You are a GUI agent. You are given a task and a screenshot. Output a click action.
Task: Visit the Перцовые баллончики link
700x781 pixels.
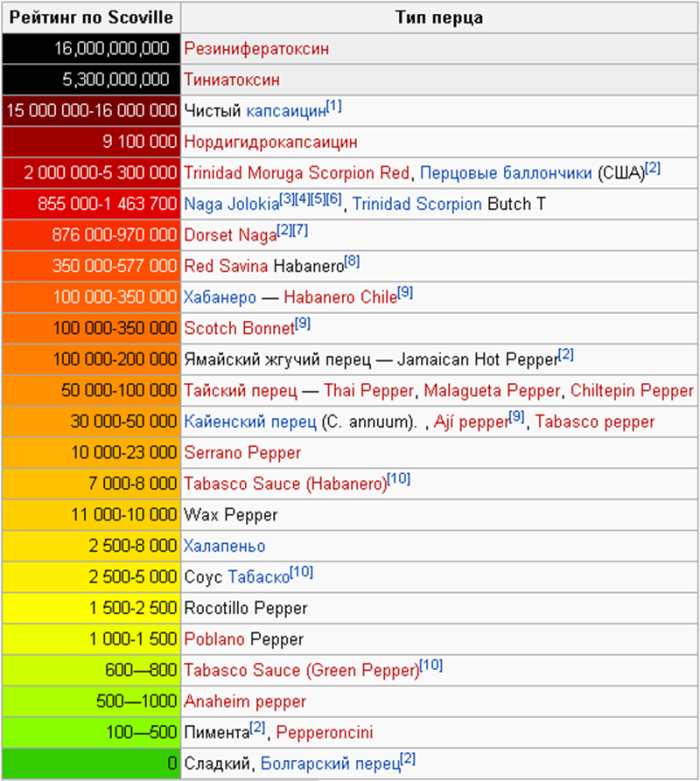(x=505, y=173)
